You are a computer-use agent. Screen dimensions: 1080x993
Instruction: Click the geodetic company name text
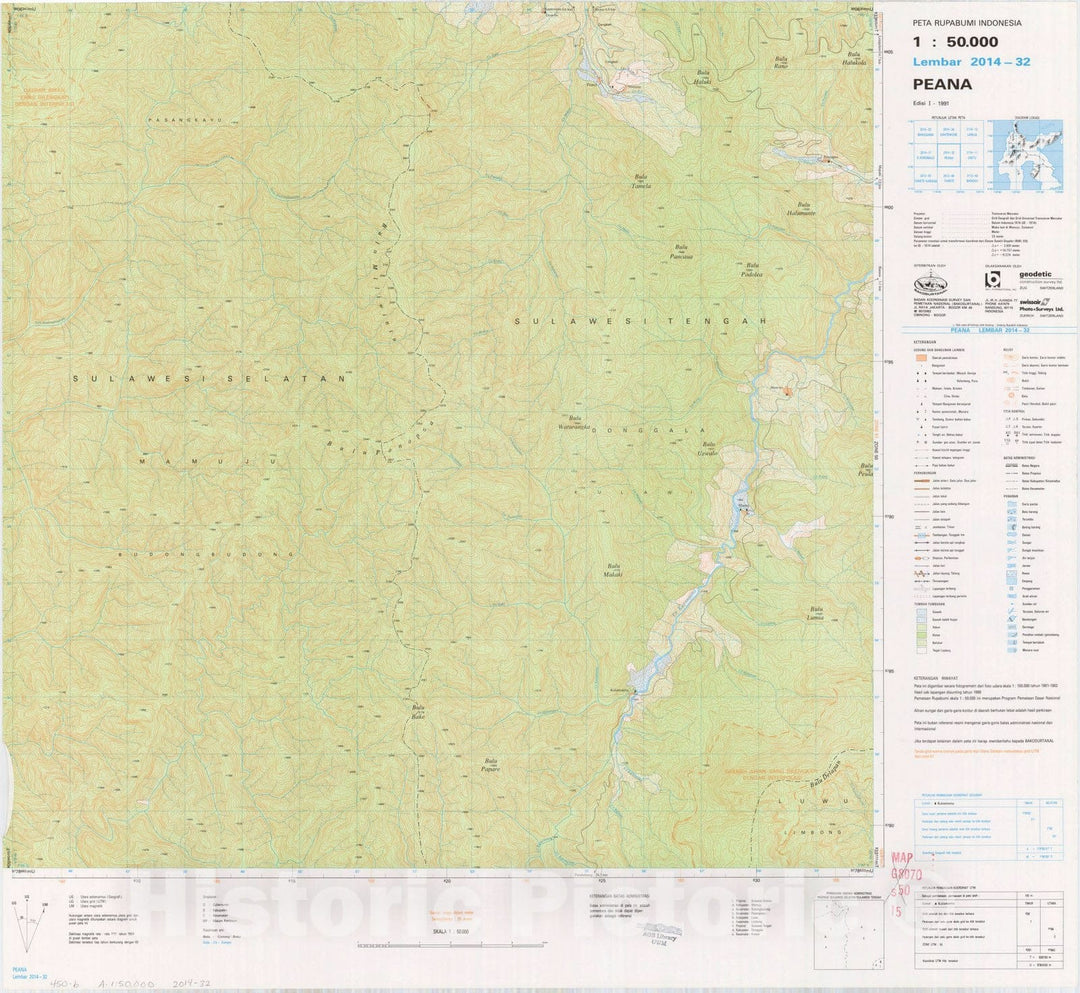pos(1036,272)
